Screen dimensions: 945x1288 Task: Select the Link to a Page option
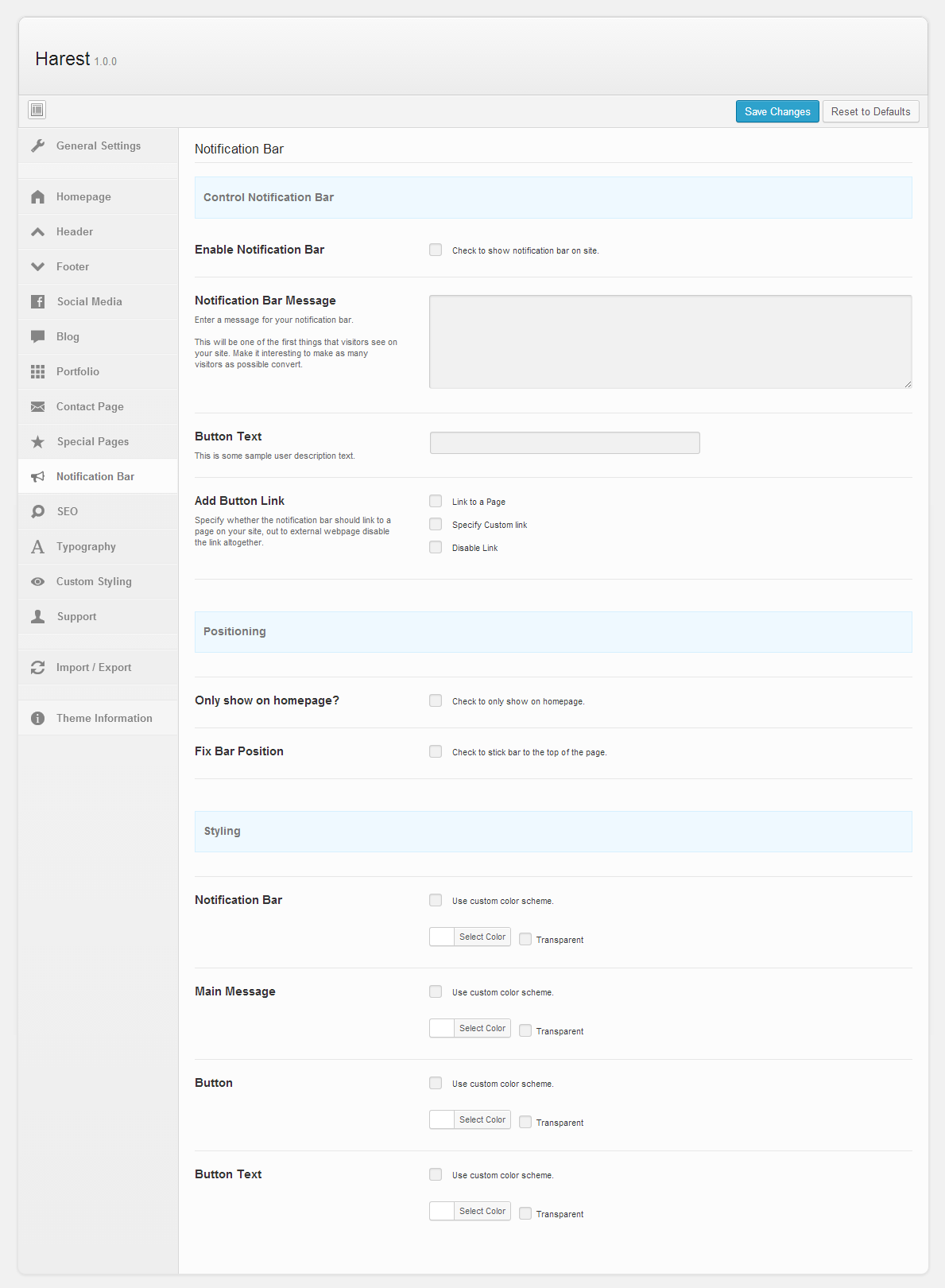(x=436, y=502)
